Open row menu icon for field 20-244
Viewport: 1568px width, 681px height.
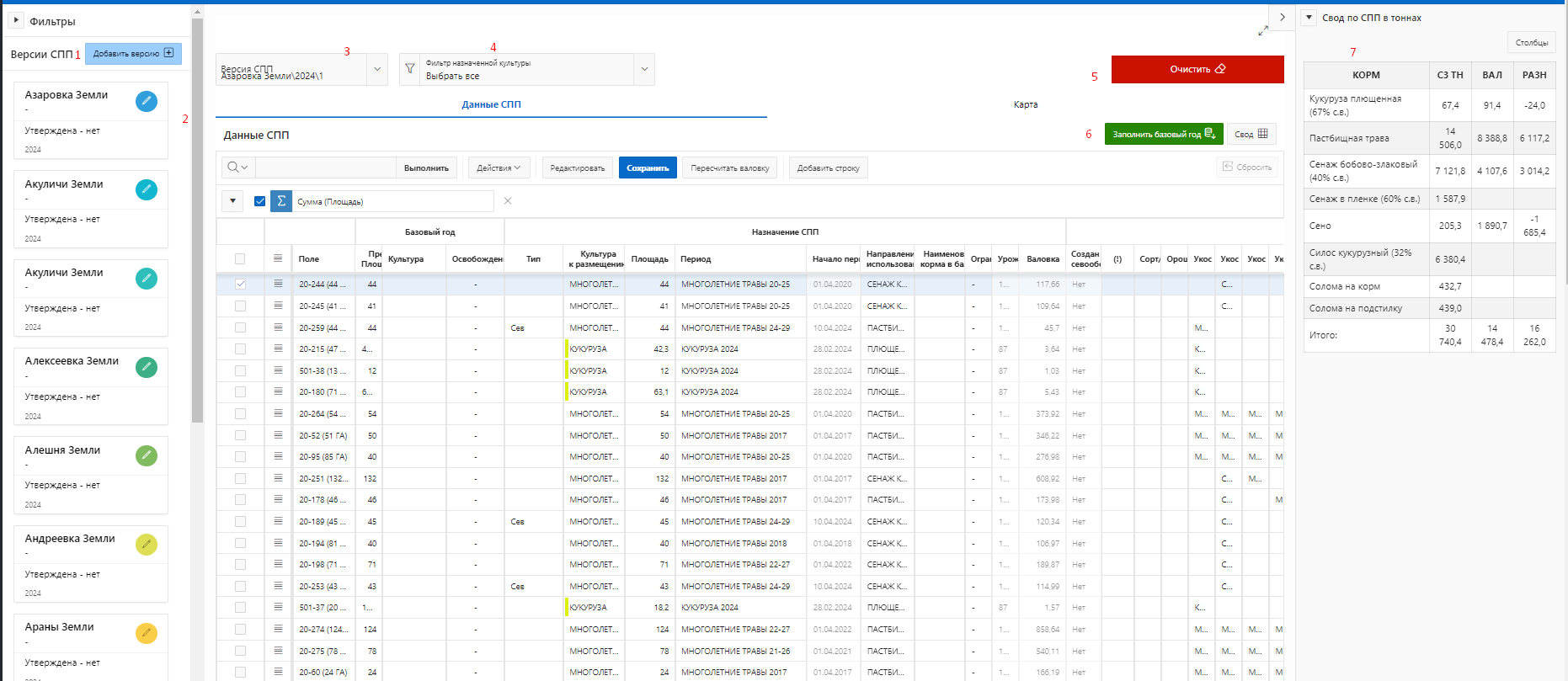(278, 284)
